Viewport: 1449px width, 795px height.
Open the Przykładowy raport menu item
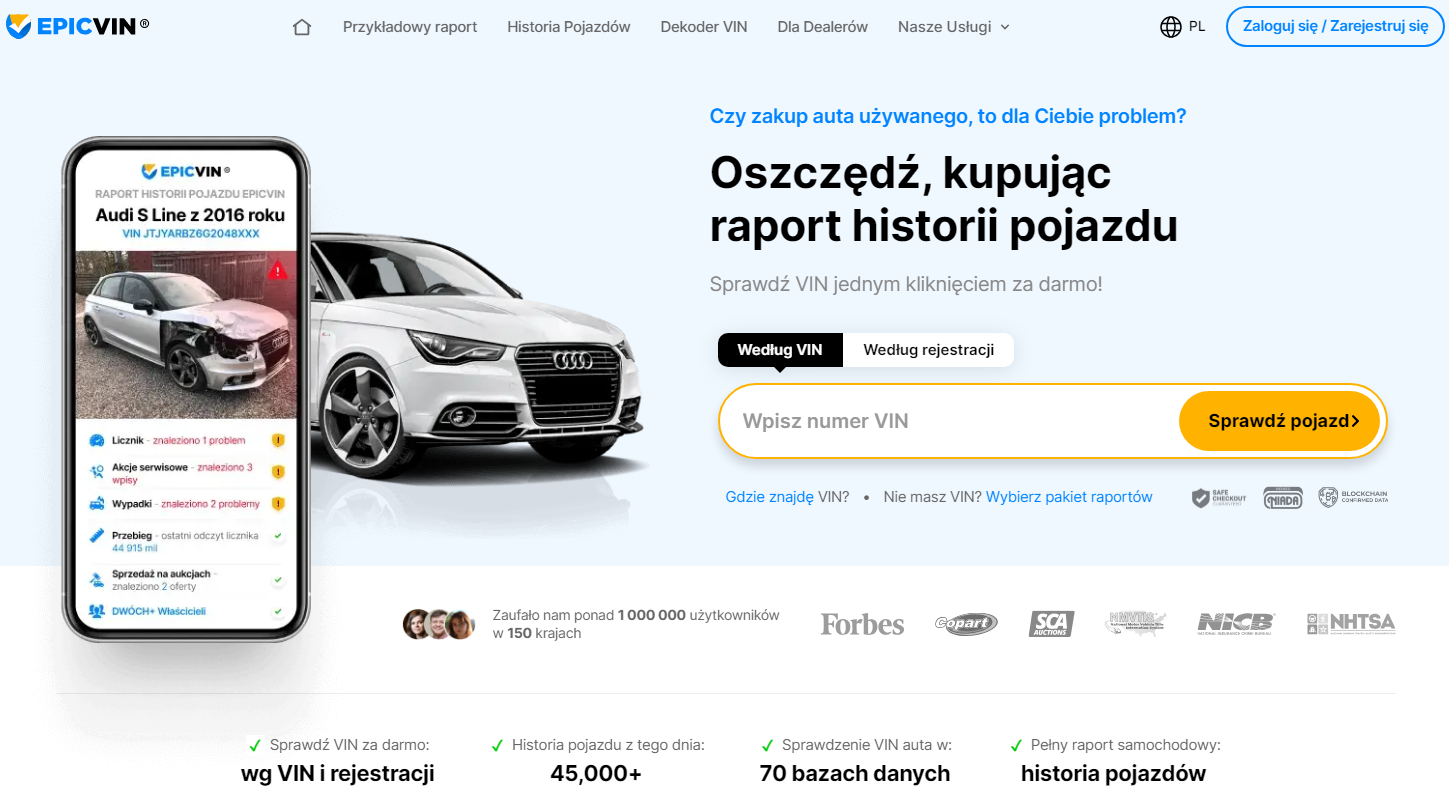click(410, 27)
